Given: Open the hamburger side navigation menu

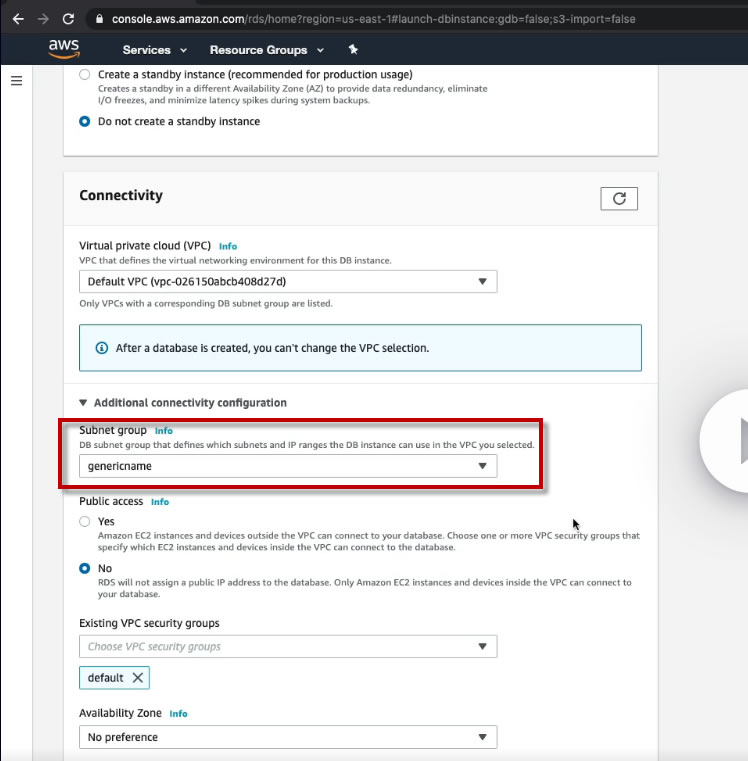Looking at the screenshot, I should click(16, 81).
